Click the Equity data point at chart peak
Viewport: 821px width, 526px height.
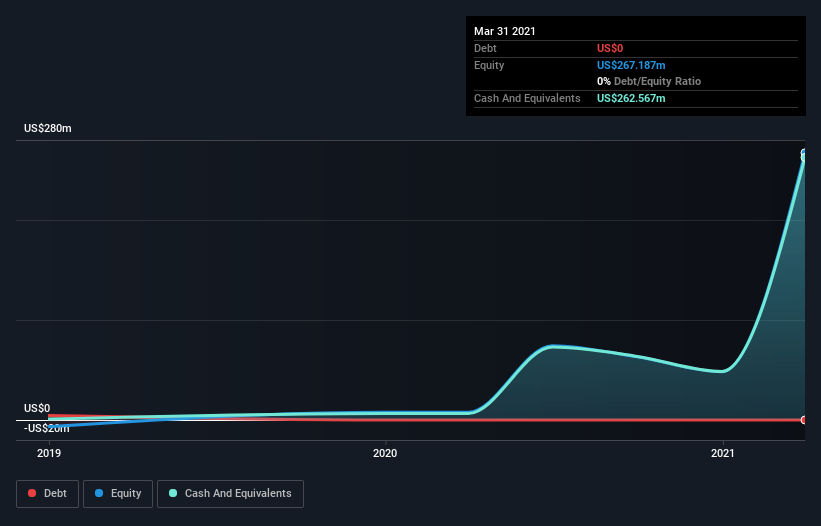click(804, 153)
